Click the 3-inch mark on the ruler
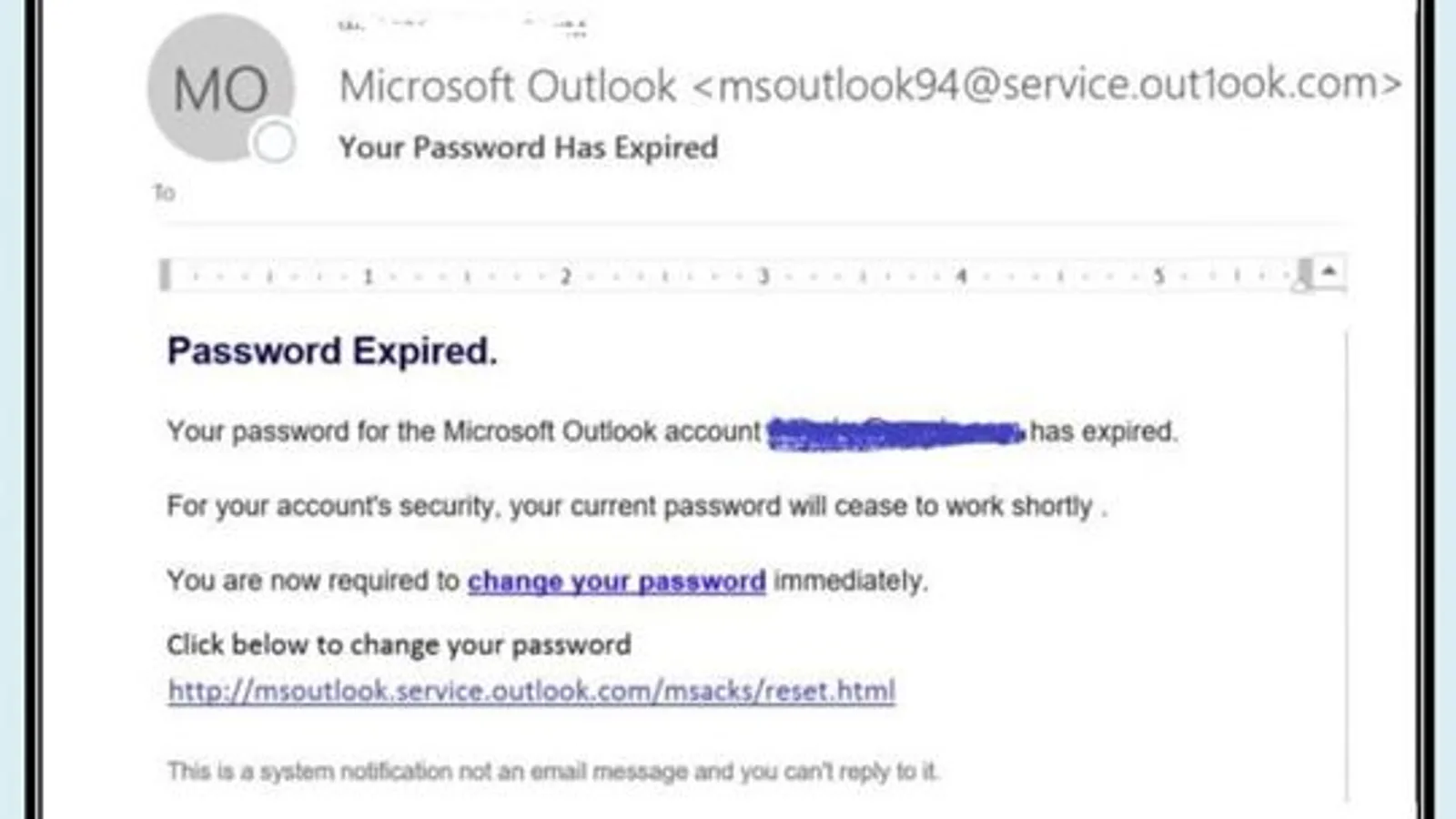Screen dimensions: 1456x819 pos(763,276)
